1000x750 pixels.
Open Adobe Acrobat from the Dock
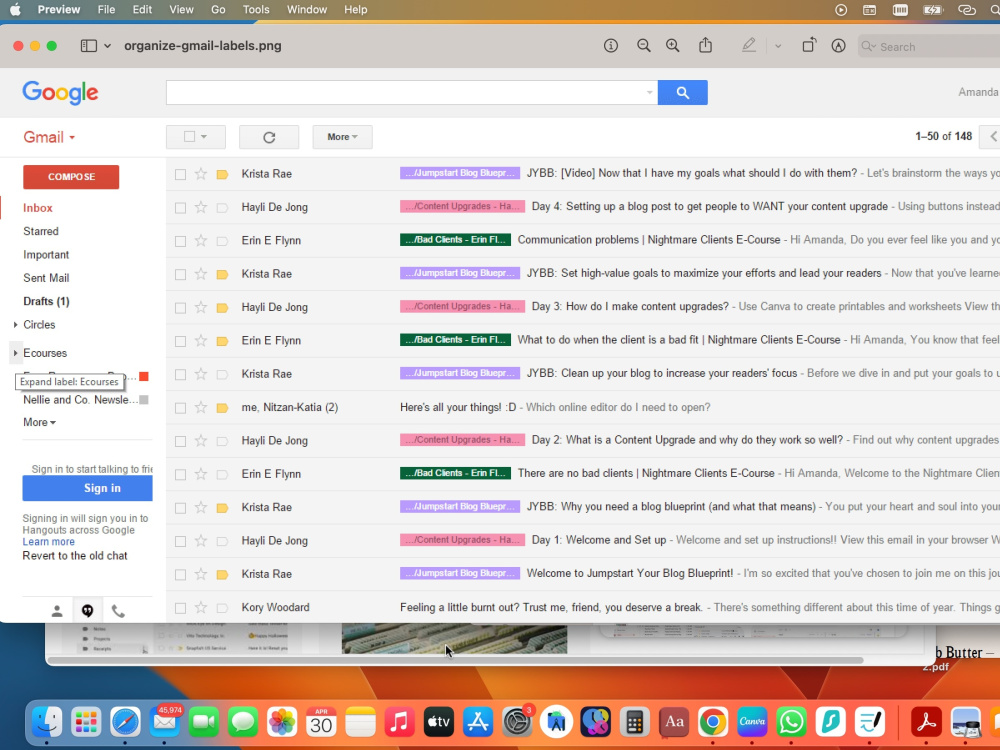[926, 723]
